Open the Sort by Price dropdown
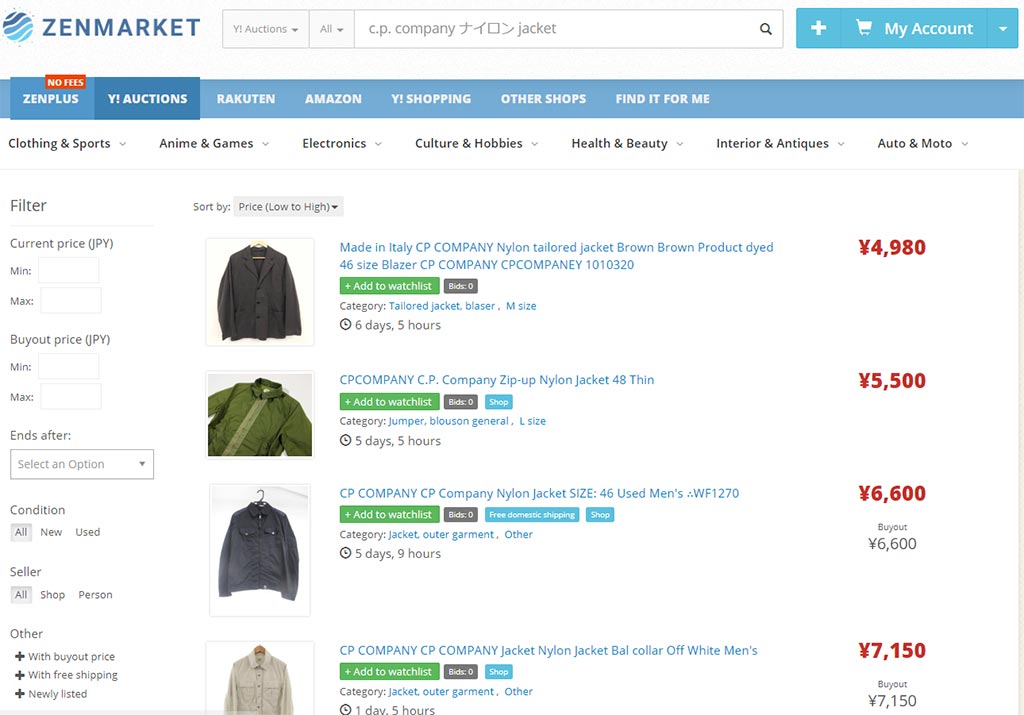This screenshot has height=715, width=1024. 288,206
